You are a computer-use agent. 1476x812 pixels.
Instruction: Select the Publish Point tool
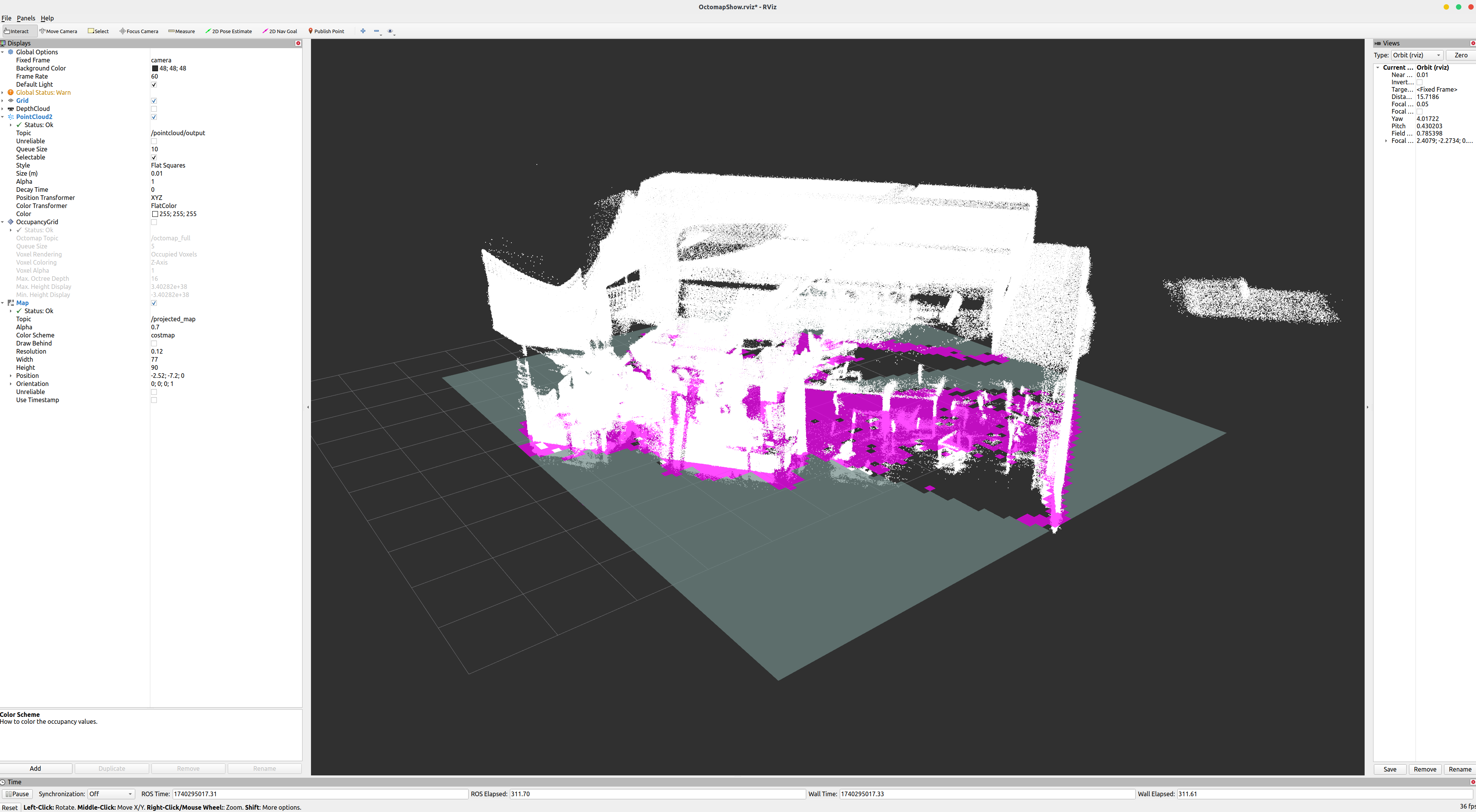click(x=326, y=32)
